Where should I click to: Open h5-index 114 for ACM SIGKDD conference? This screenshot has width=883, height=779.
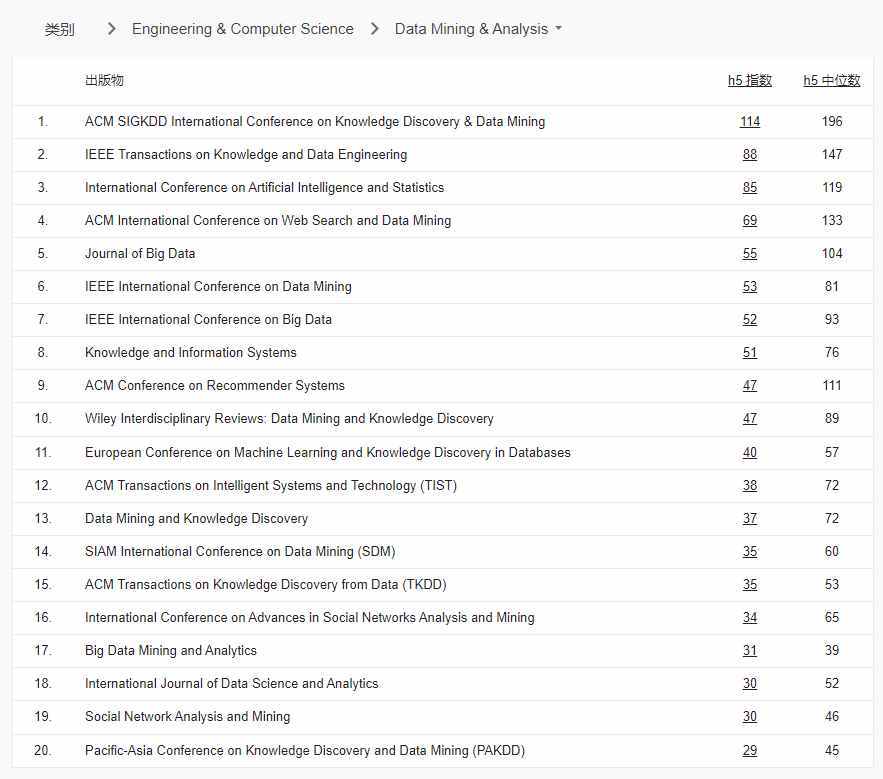tap(749, 121)
